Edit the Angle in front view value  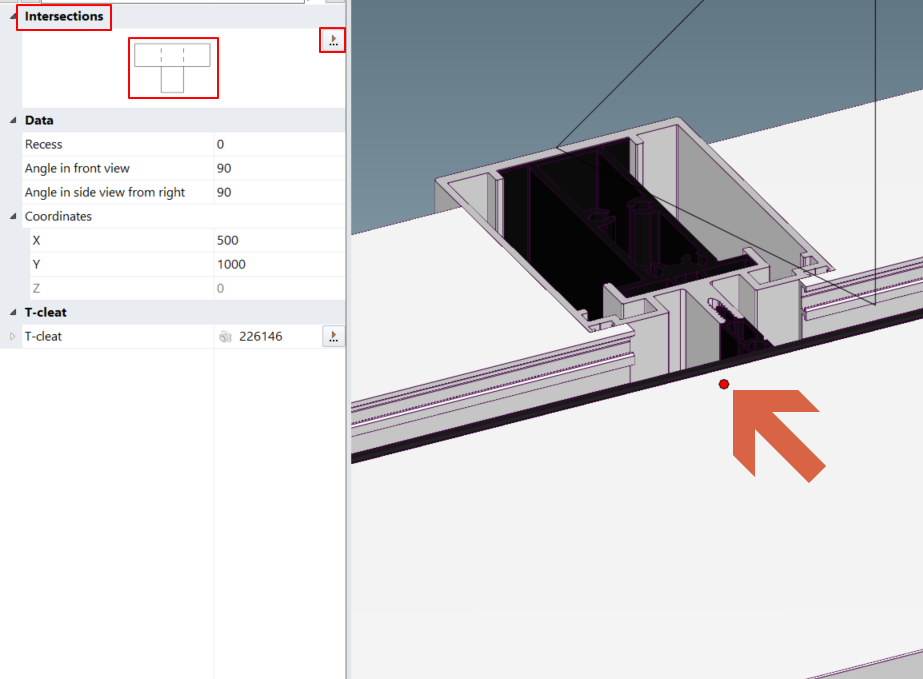click(x=278, y=168)
